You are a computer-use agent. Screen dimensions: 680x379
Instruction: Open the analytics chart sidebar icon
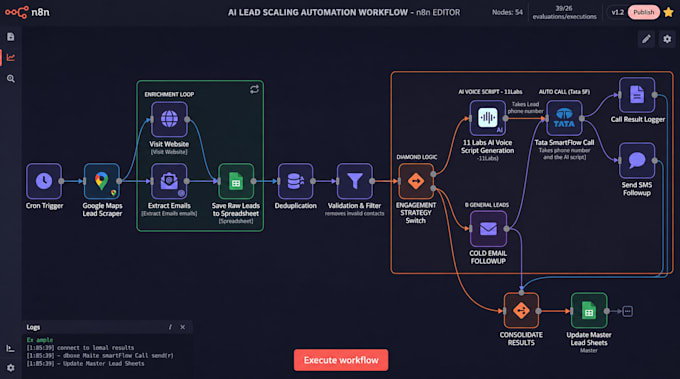click(11, 58)
